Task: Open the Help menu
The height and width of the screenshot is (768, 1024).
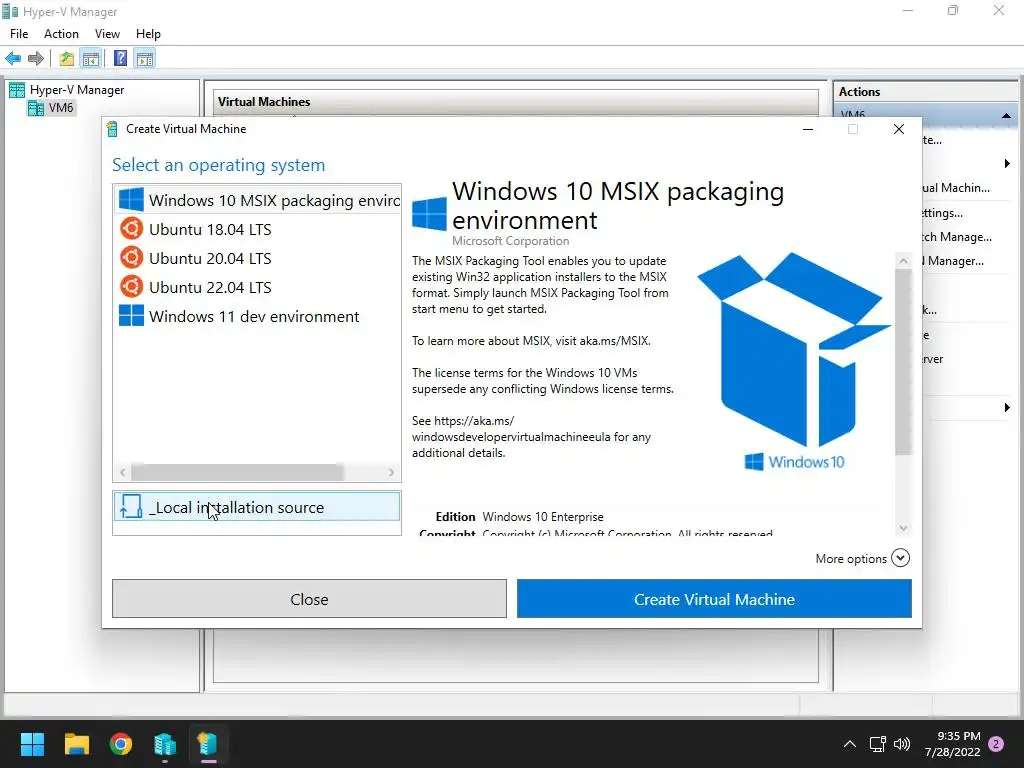Action: click(148, 34)
